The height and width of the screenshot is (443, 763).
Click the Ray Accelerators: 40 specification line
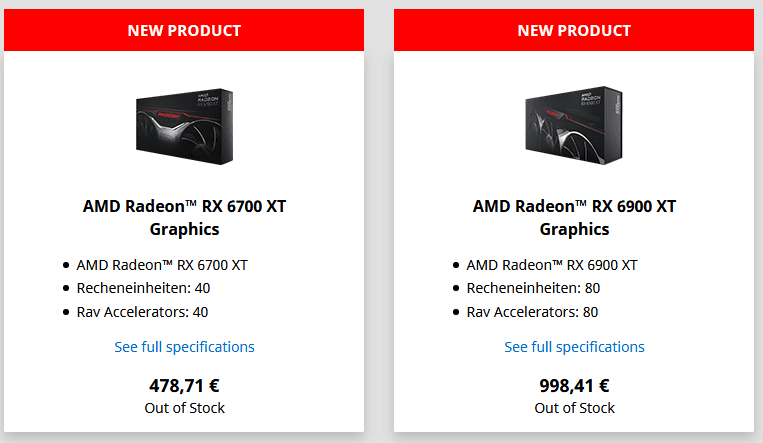[x=142, y=312]
